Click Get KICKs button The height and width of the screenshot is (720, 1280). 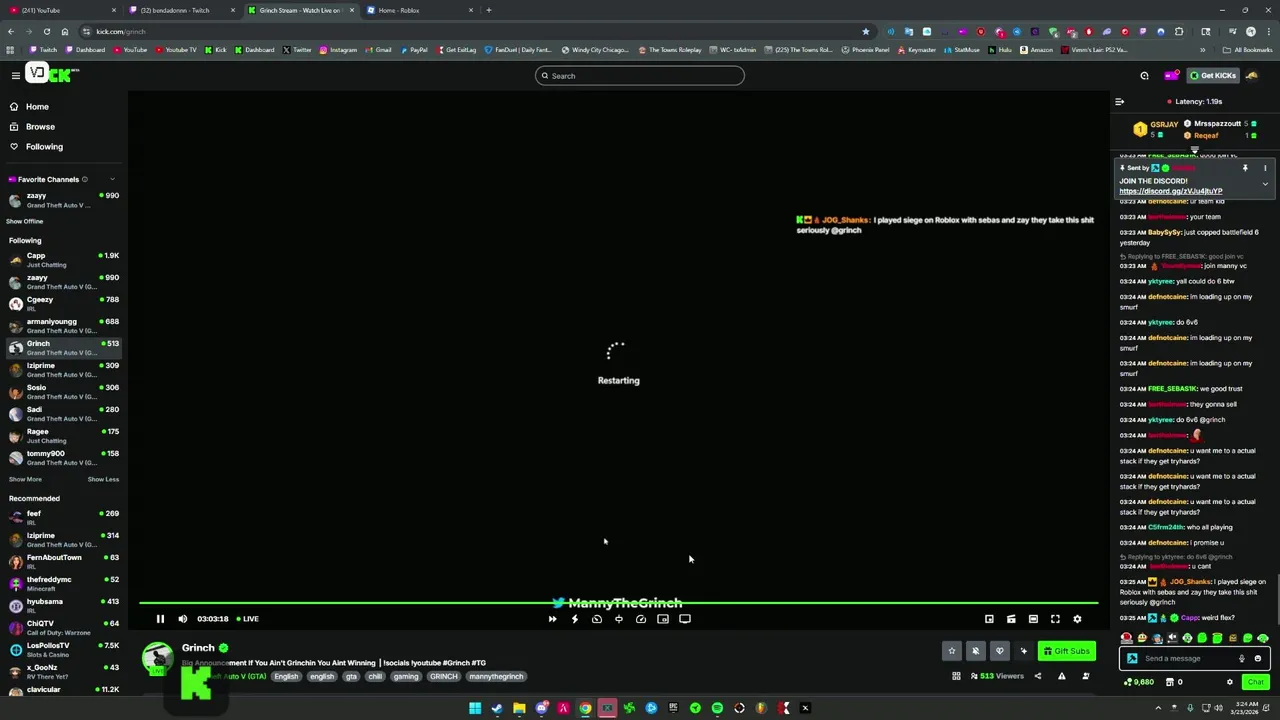pyautogui.click(x=1213, y=75)
